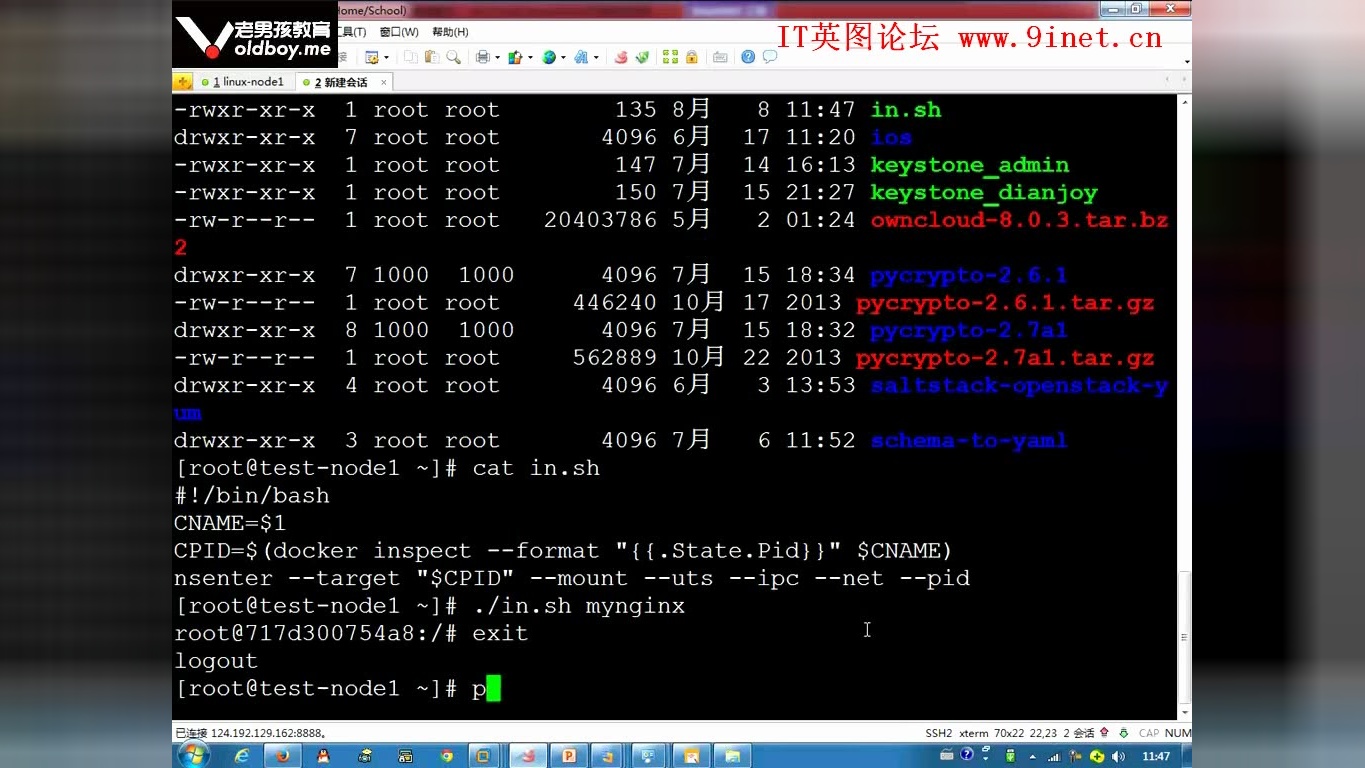Image resolution: width=1365 pixels, height=768 pixels.
Task: Close the 新建会话 tab
Action: (x=382, y=82)
